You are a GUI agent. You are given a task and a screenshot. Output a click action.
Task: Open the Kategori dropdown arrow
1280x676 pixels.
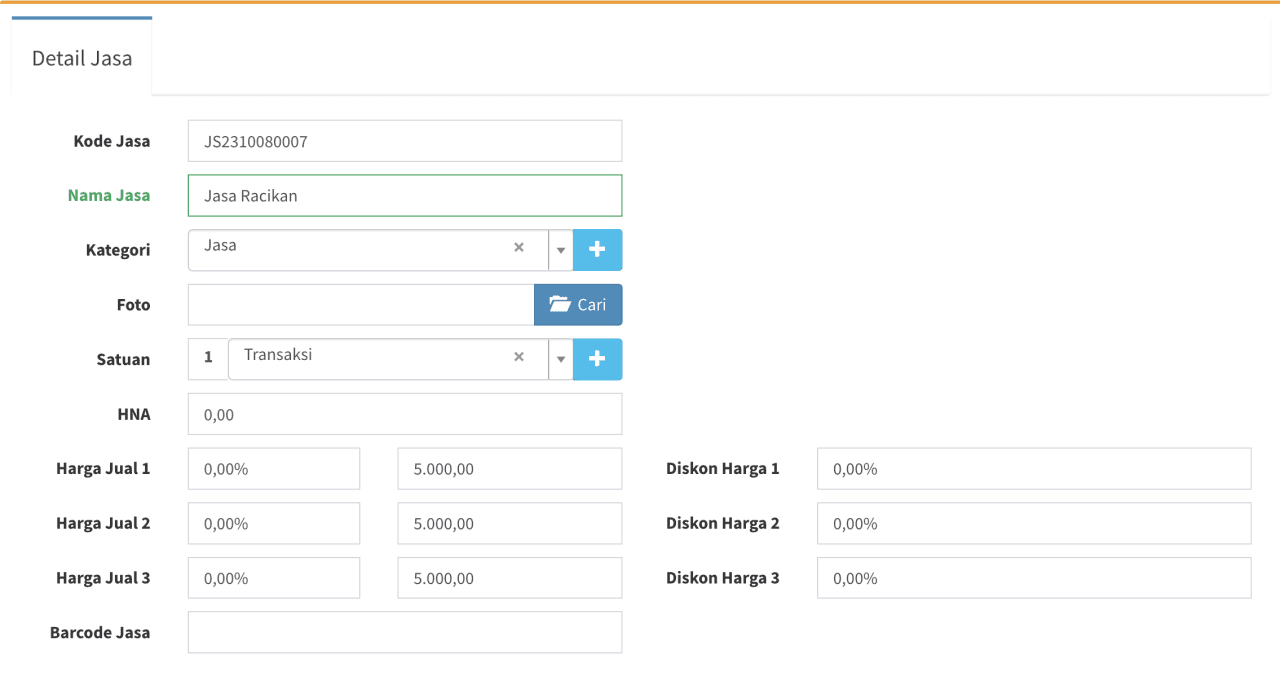click(x=561, y=250)
